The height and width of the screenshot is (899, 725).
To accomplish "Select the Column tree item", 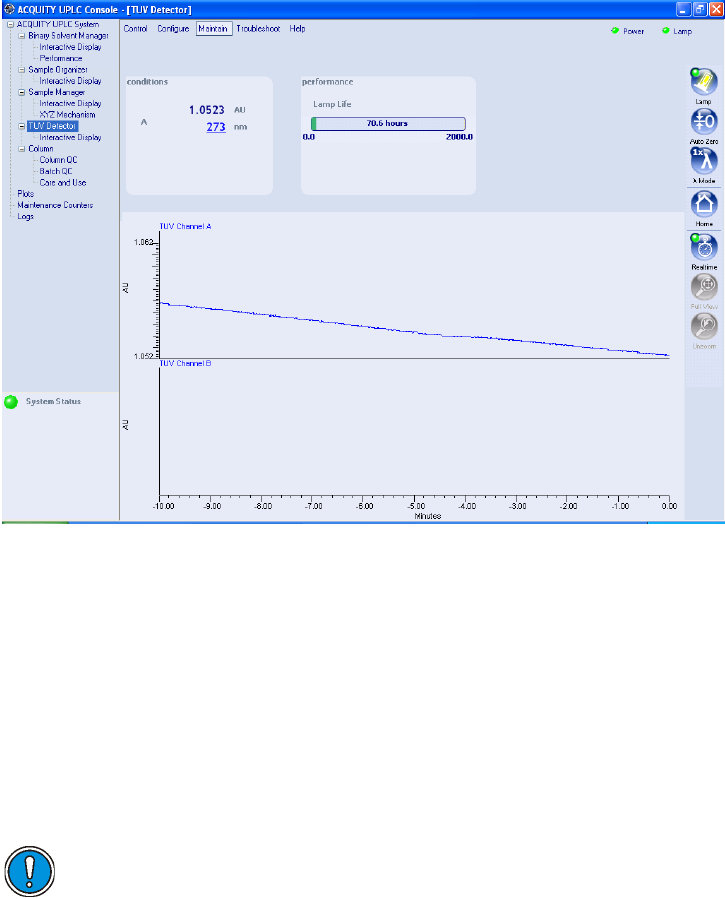I will tap(41, 149).
